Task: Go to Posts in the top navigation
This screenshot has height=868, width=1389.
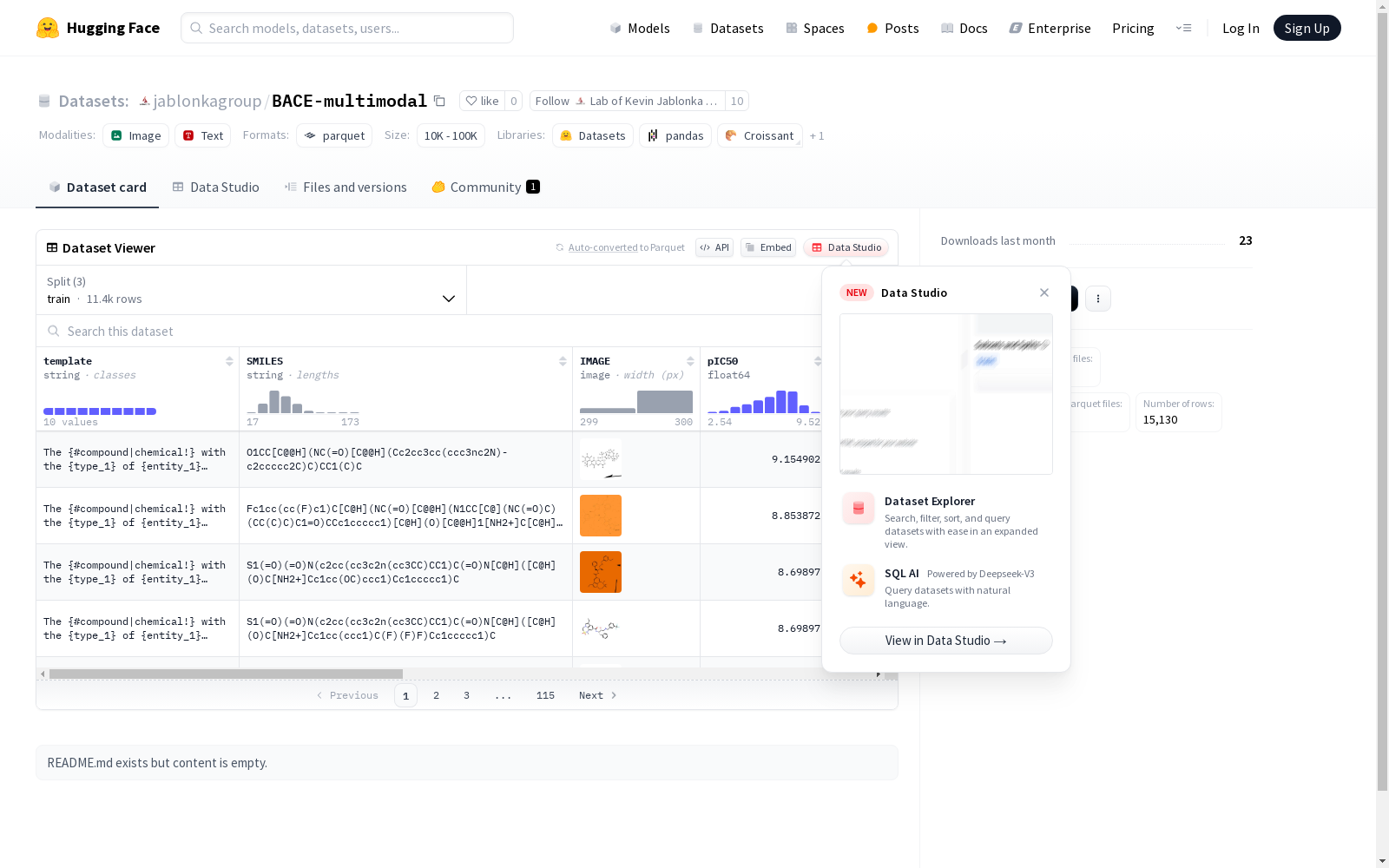Action: coord(893,28)
